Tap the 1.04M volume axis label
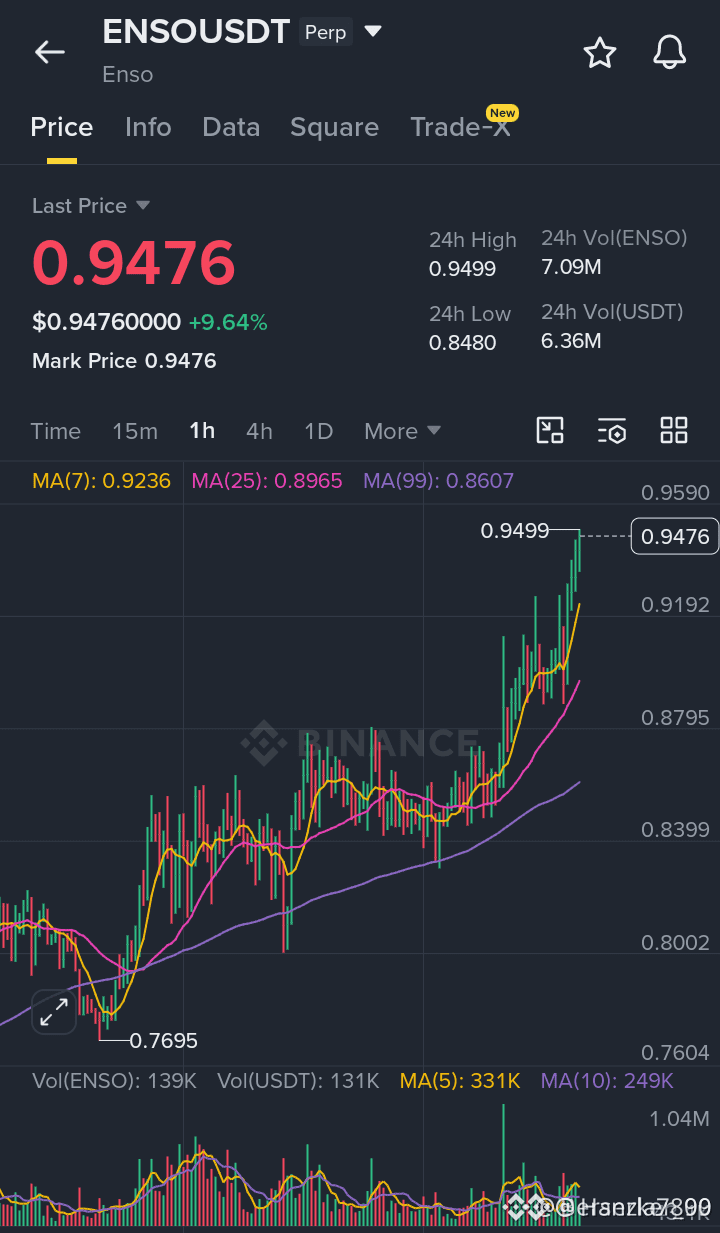This screenshot has height=1233, width=720. pos(679,1118)
